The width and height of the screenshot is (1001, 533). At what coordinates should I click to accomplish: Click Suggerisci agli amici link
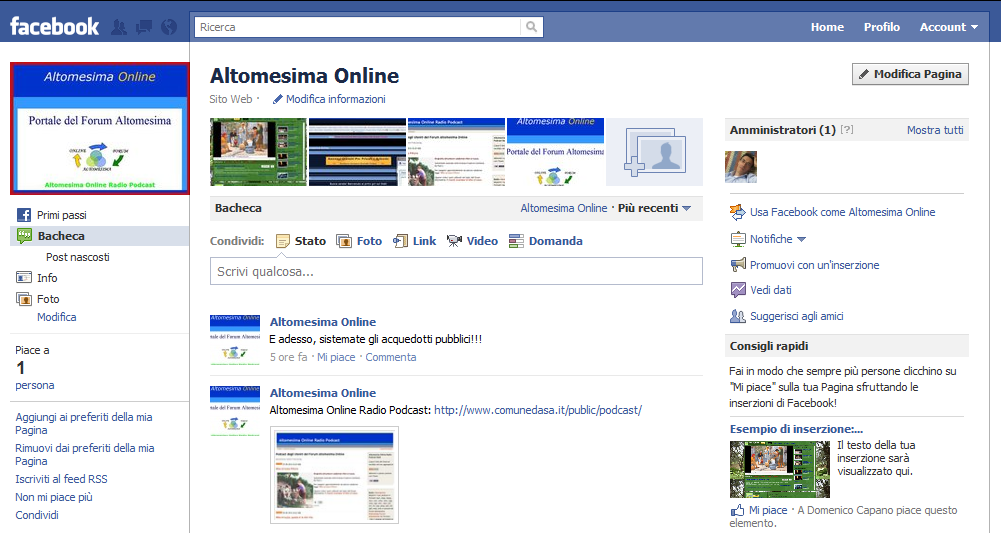pyautogui.click(x=796, y=316)
